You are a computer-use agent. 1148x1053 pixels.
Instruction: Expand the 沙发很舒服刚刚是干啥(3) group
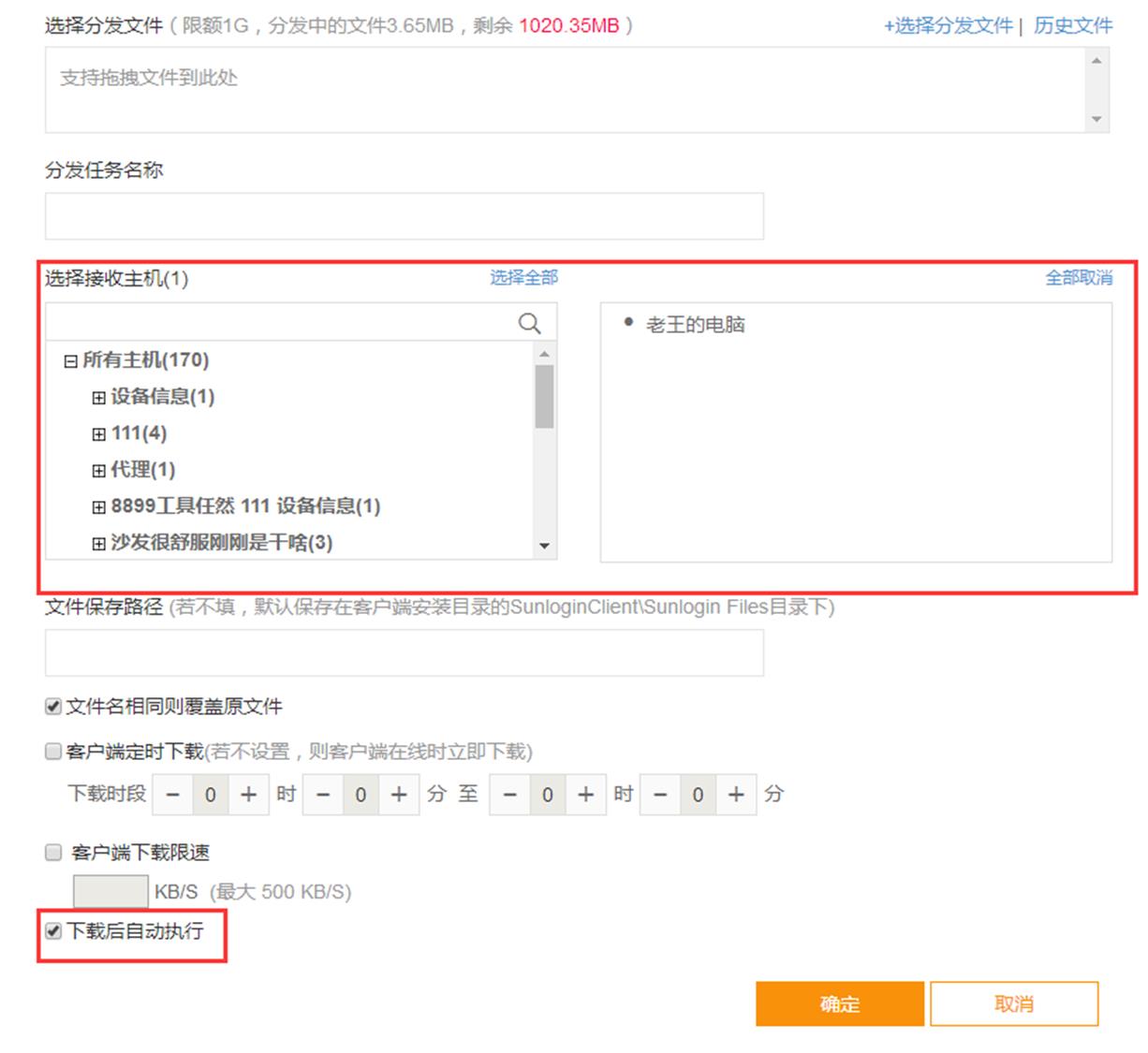point(98,544)
